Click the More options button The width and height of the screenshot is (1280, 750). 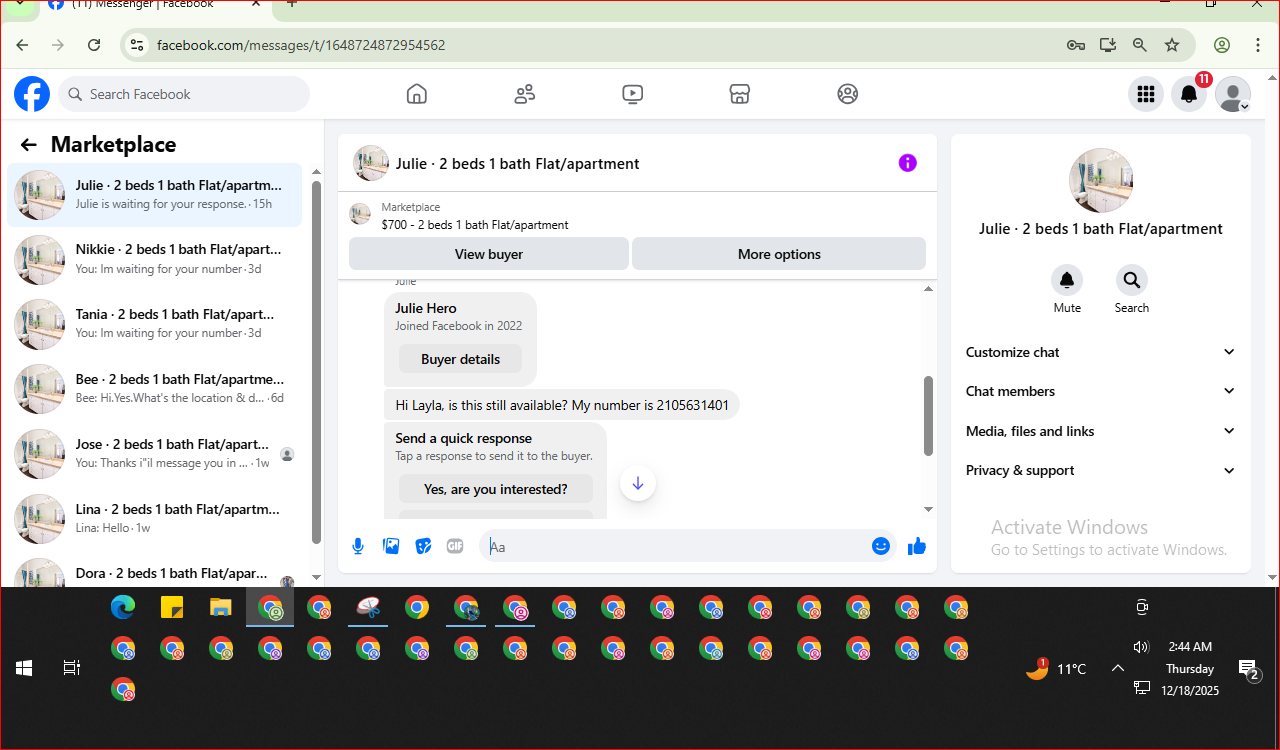(779, 254)
